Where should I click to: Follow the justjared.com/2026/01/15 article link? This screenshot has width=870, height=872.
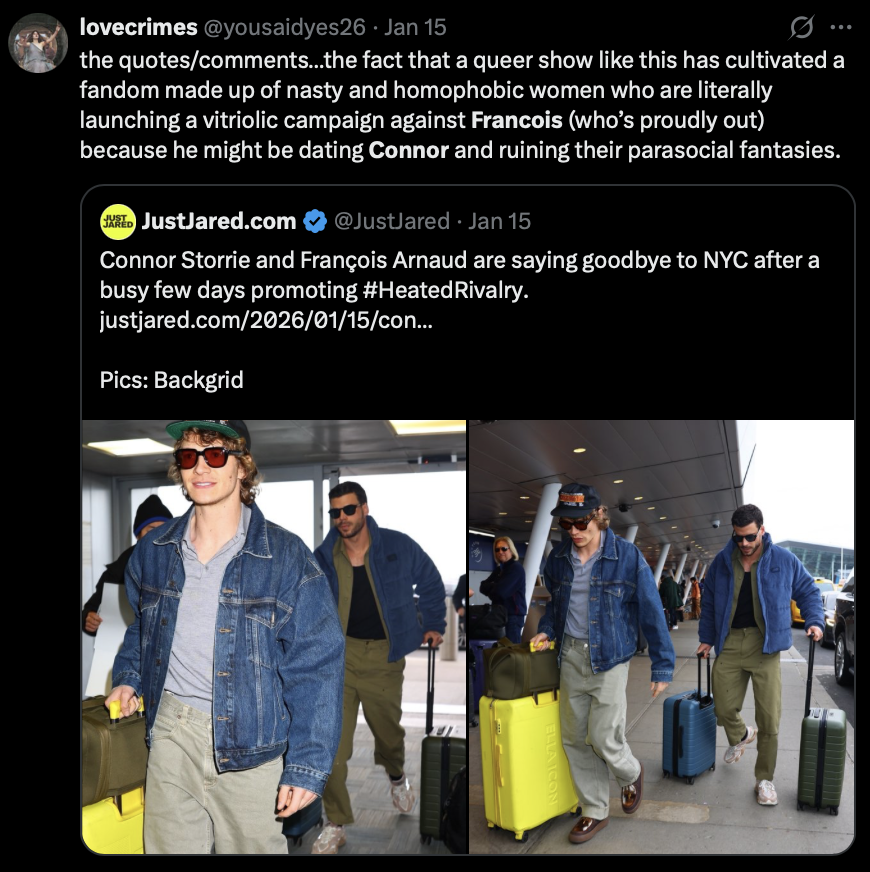pos(266,320)
